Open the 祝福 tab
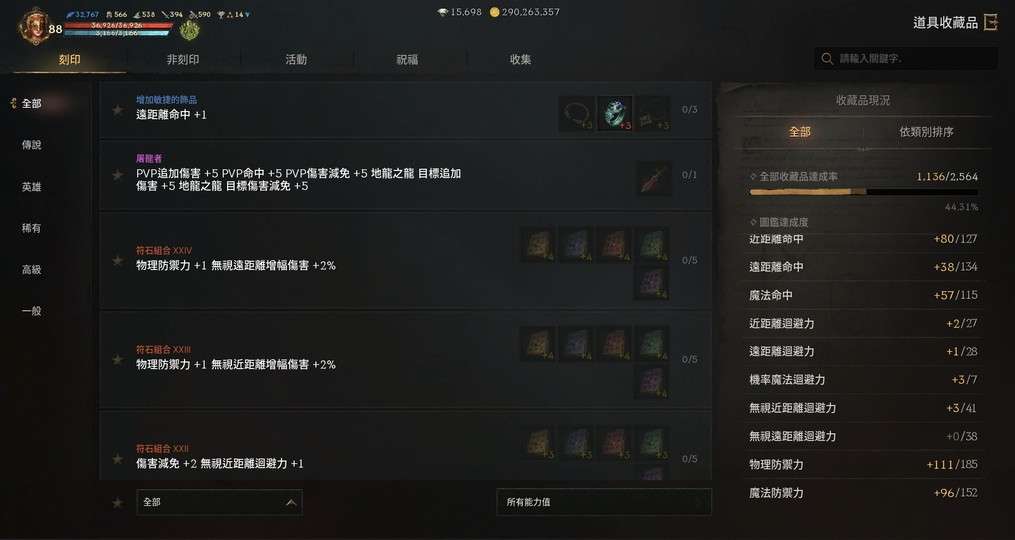1015x540 pixels. tap(407, 60)
